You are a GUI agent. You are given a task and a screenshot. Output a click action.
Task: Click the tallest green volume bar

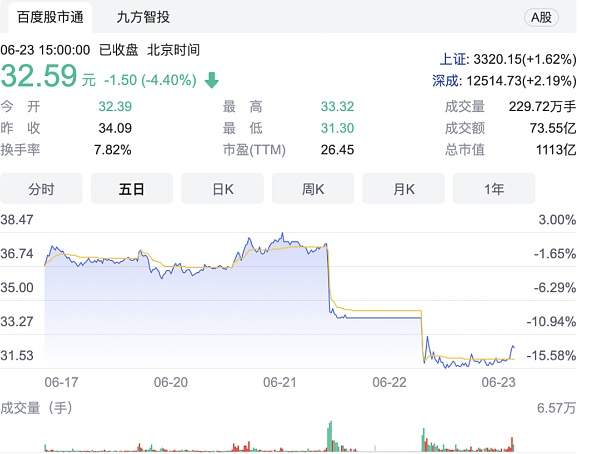[x=331, y=436]
